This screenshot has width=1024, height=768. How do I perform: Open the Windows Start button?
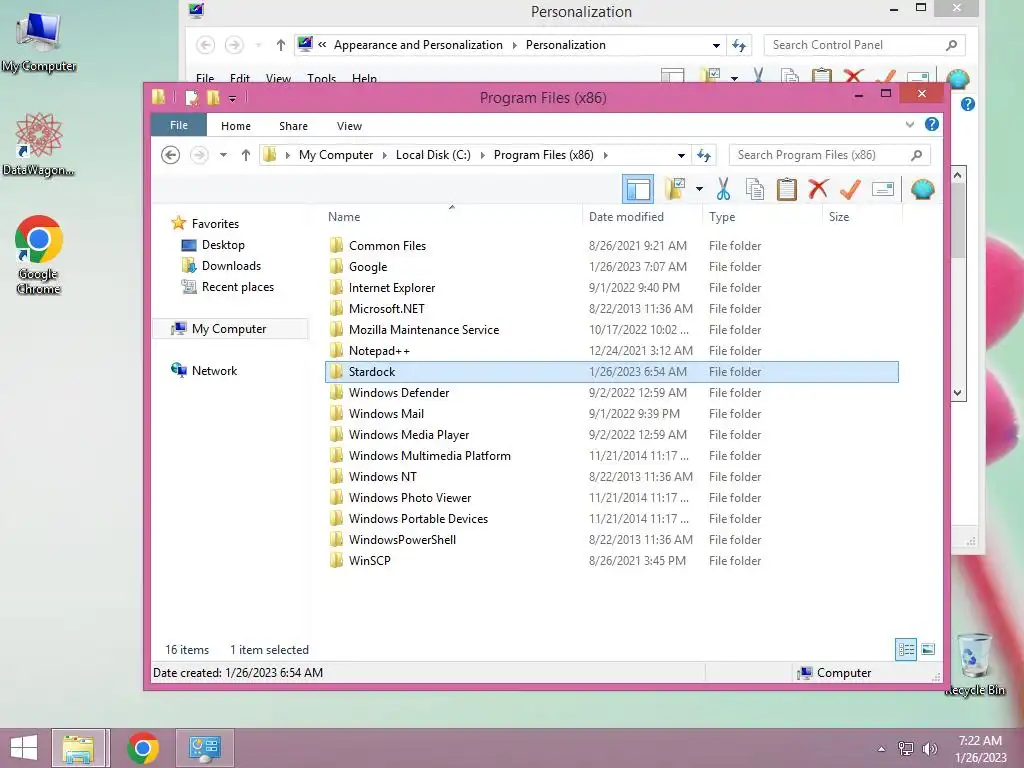[x=24, y=748]
